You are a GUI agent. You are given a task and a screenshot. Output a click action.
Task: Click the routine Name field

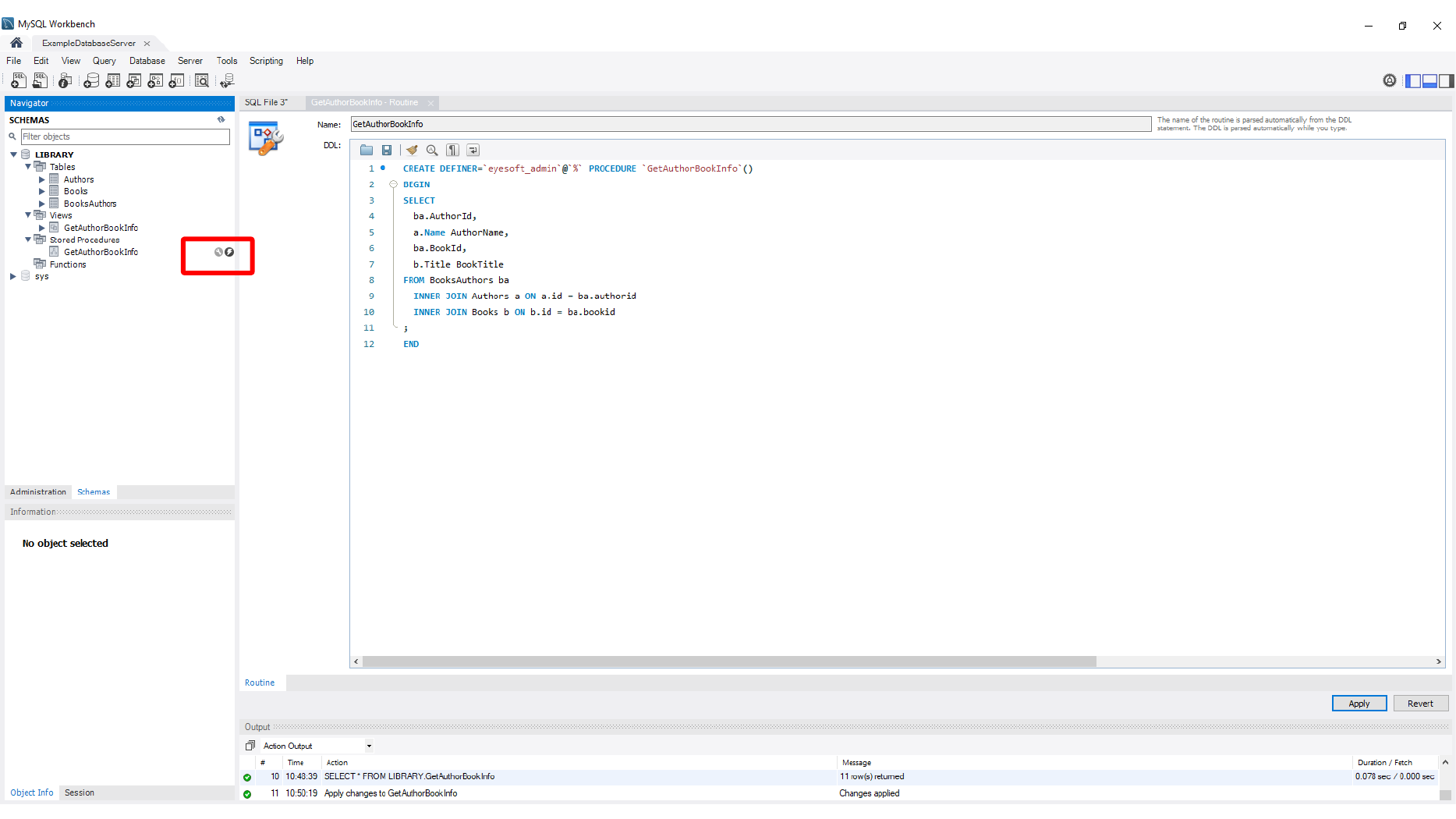[751, 124]
